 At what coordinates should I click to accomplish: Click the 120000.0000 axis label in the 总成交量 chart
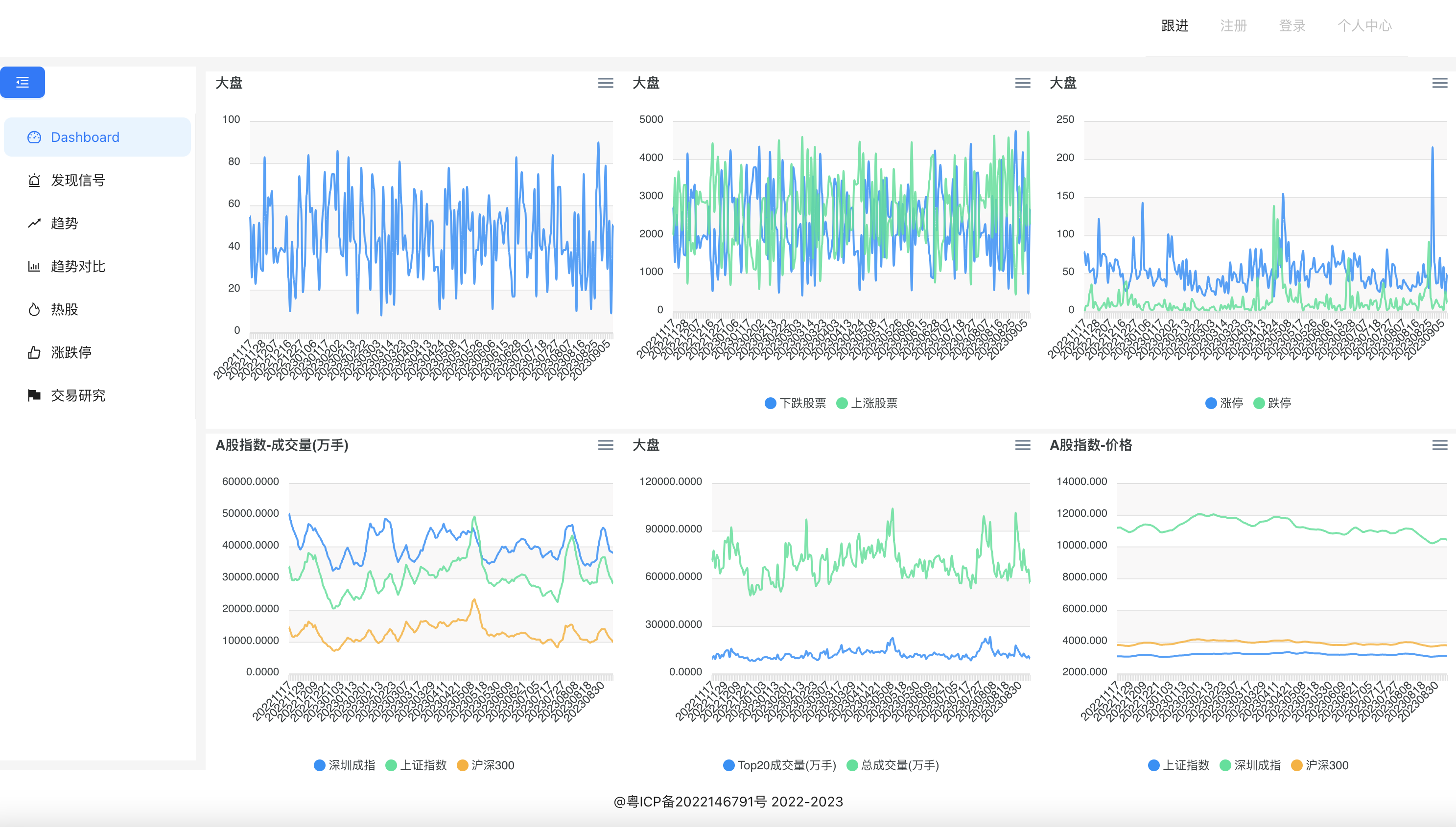click(670, 481)
